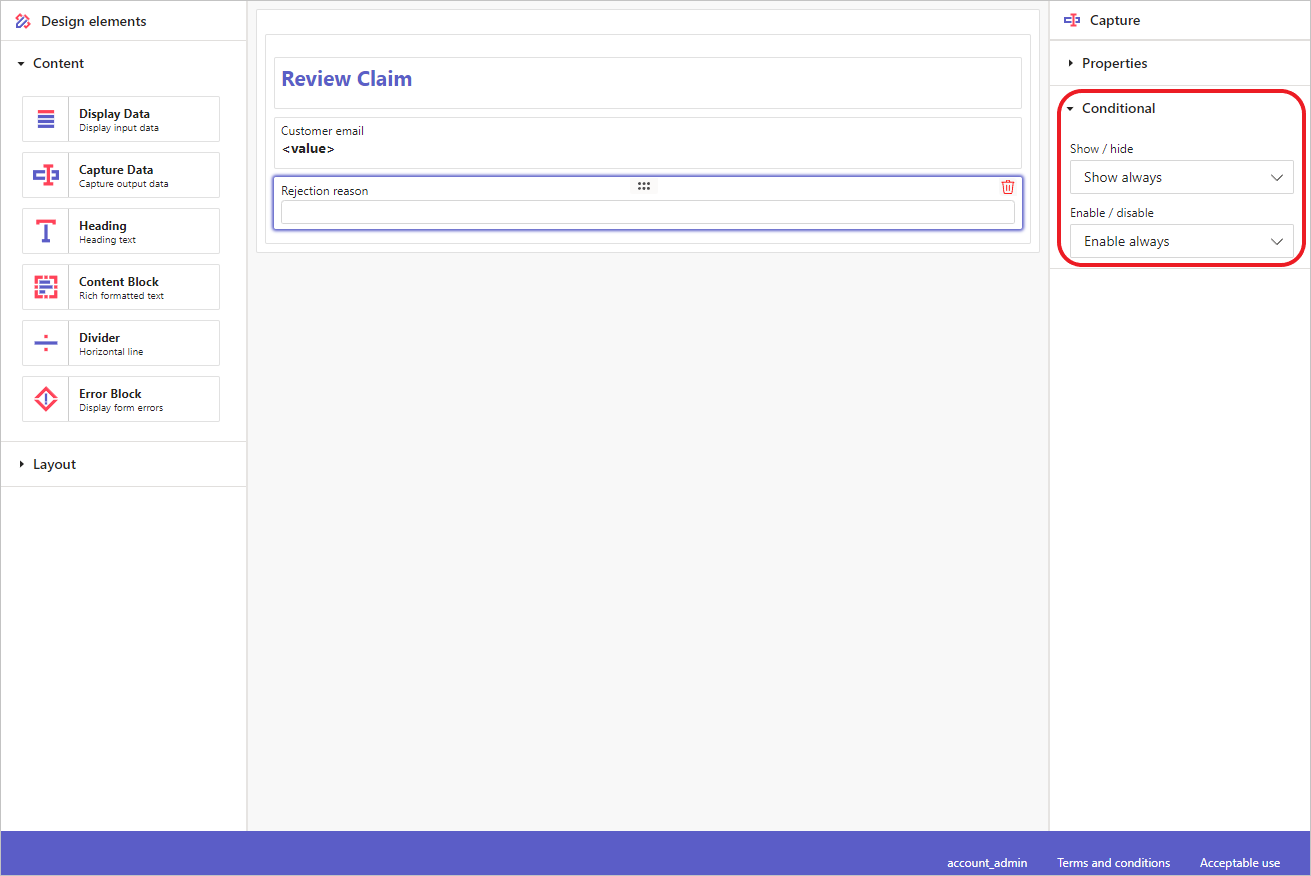Click the 'Display form errors' description text

121,408
